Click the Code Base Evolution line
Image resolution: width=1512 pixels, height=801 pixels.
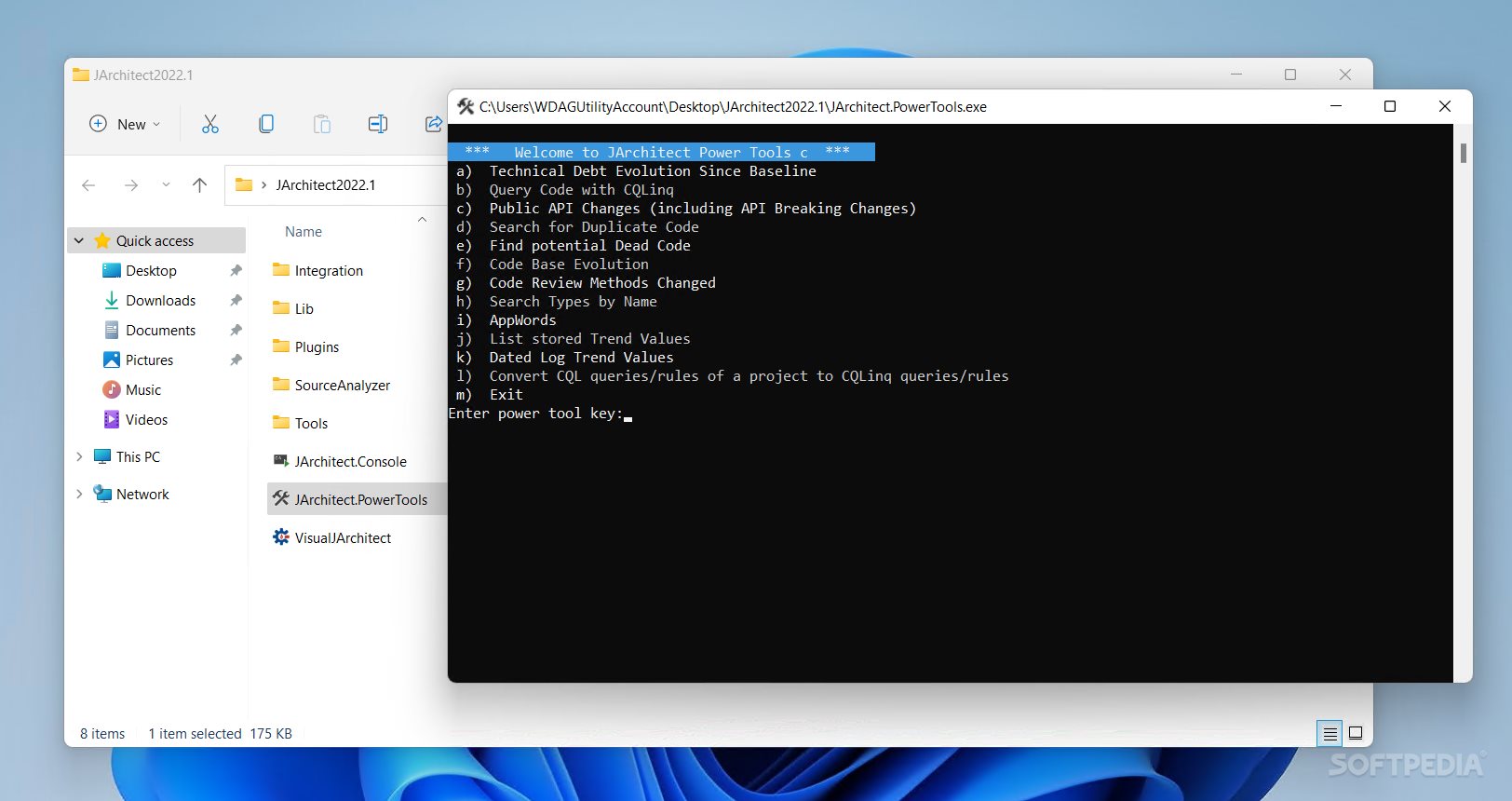[x=552, y=265]
